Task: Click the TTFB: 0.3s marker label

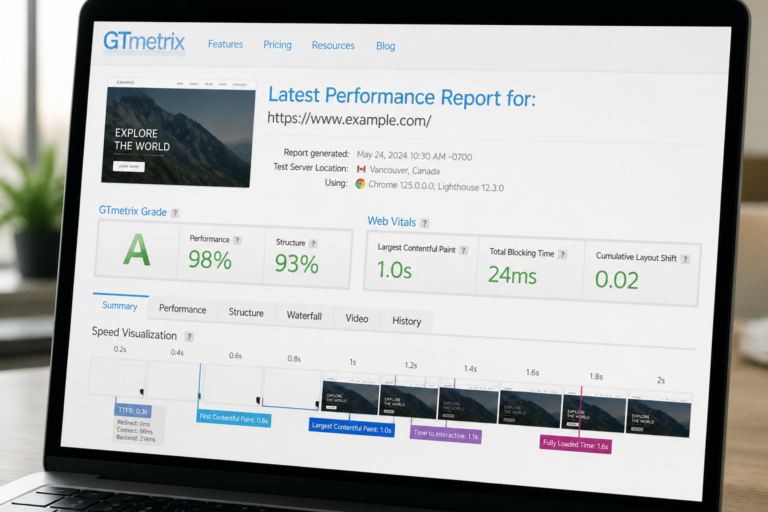Action: [x=133, y=411]
